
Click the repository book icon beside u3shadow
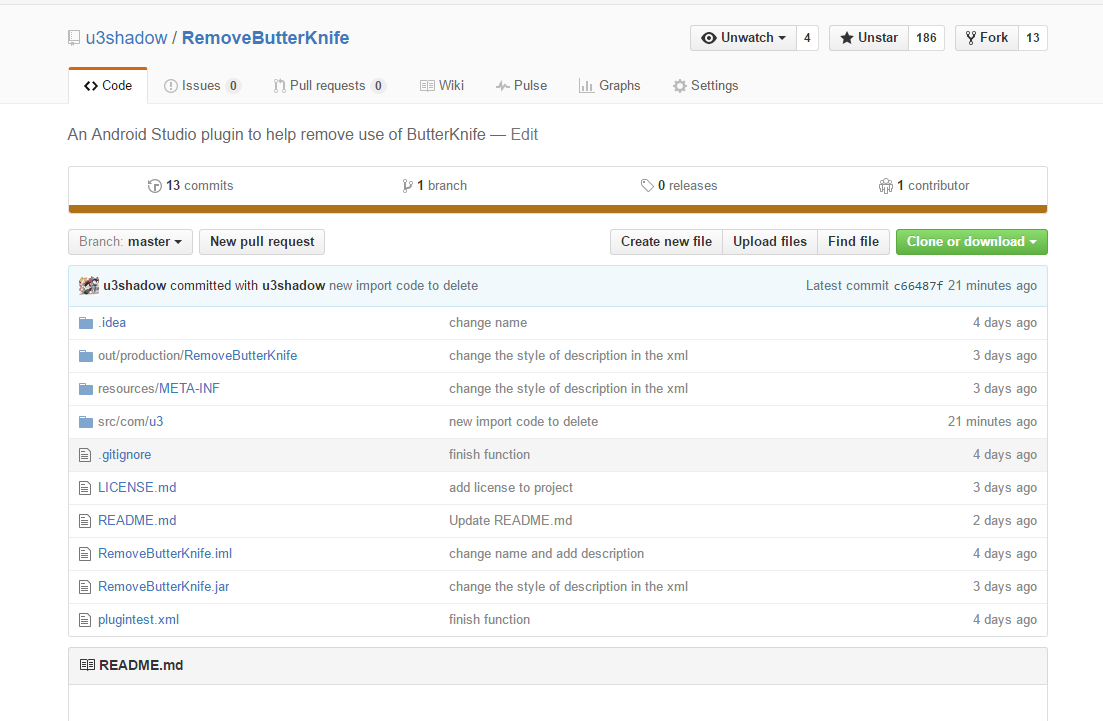point(74,37)
